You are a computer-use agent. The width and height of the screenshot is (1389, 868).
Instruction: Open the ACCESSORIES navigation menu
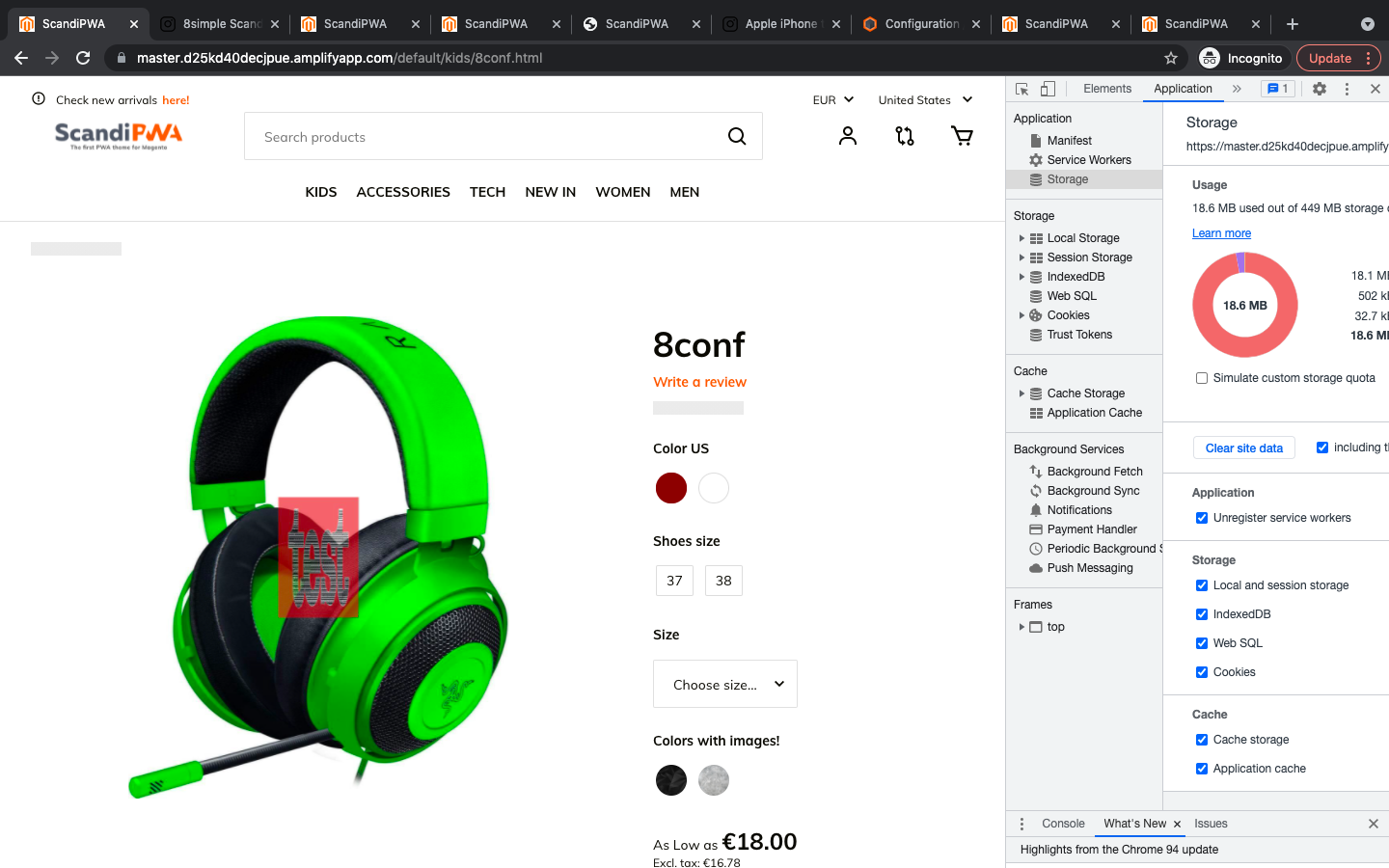403,192
